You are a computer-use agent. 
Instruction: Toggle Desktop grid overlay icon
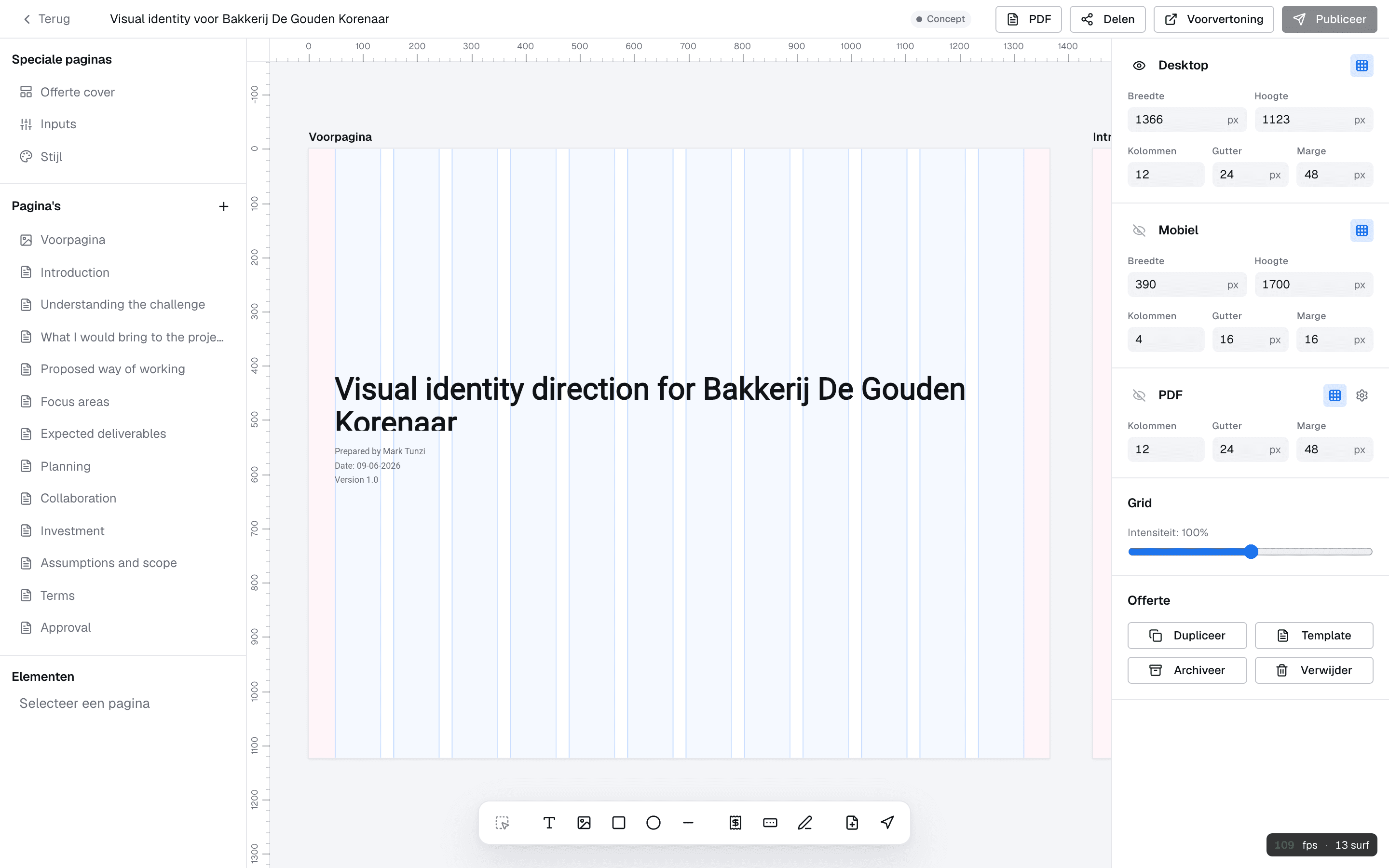tap(1362, 66)
